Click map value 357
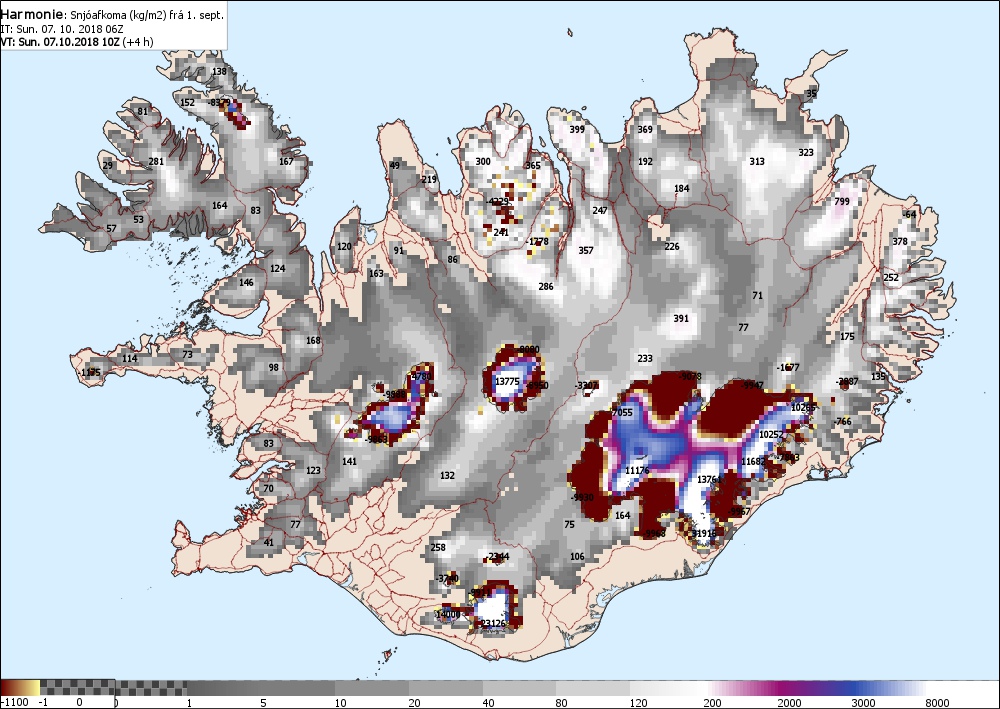 tap(585, 251)
